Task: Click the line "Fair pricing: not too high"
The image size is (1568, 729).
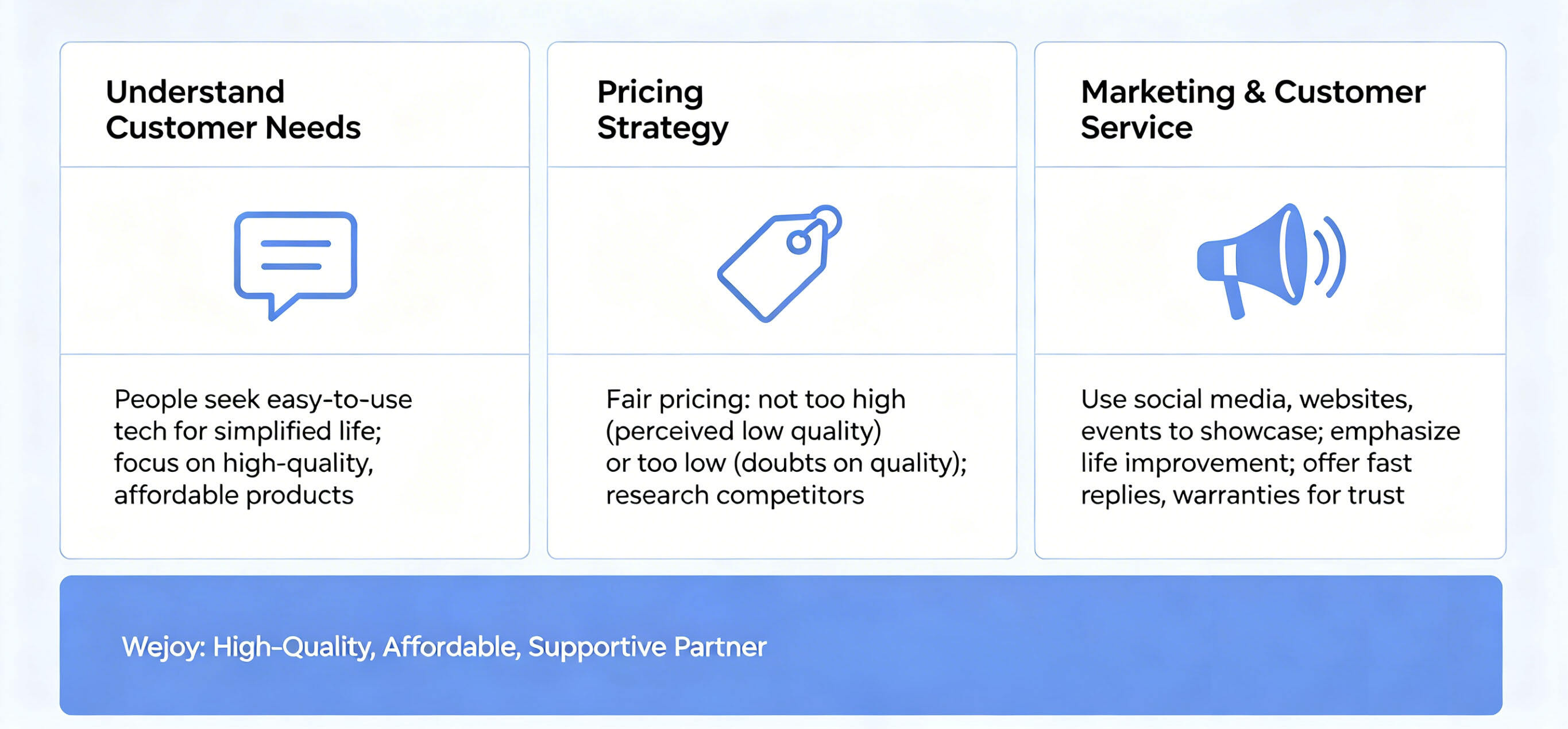Action: point(755,399)
